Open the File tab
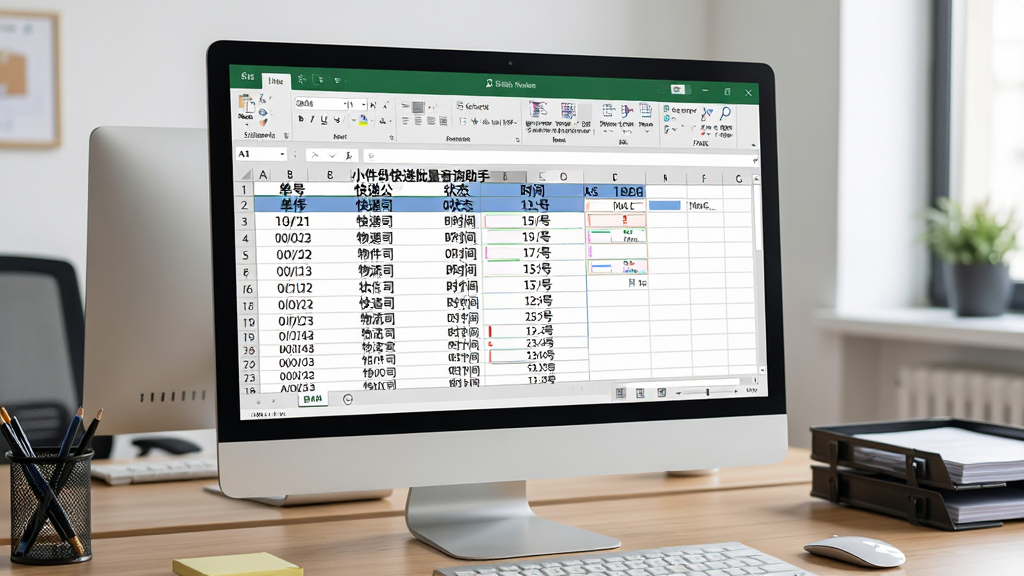 248,76
